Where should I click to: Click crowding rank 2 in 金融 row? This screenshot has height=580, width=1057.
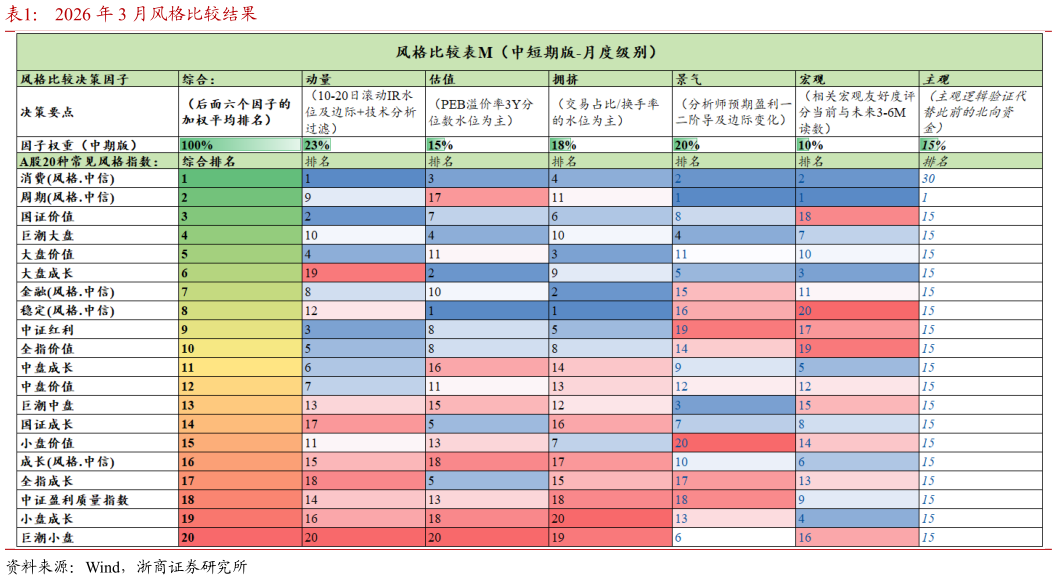click(611, 292)
